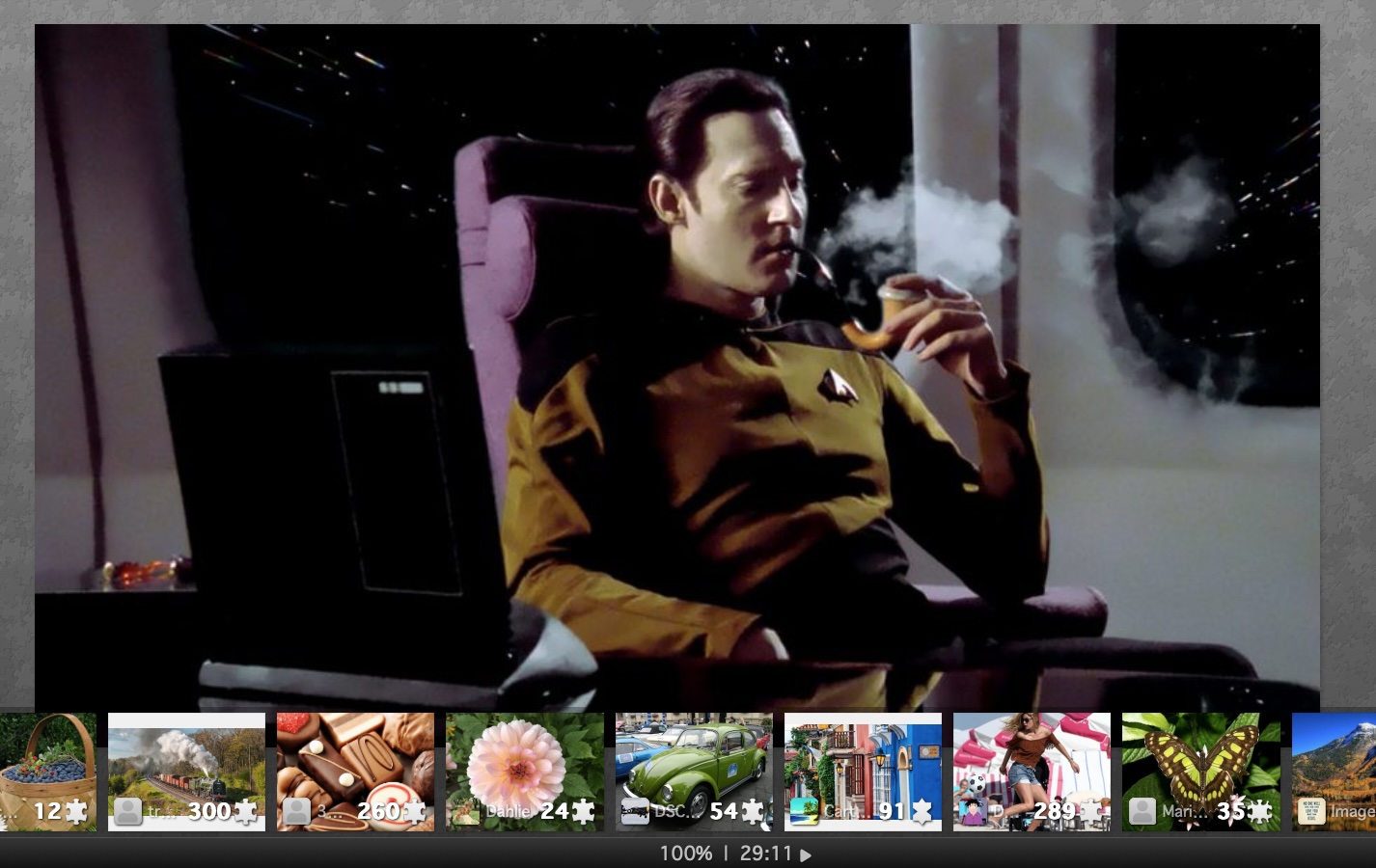Click the 100% completion indicator
Viewport: 1376px width, 868px height.
pos(686,854)
